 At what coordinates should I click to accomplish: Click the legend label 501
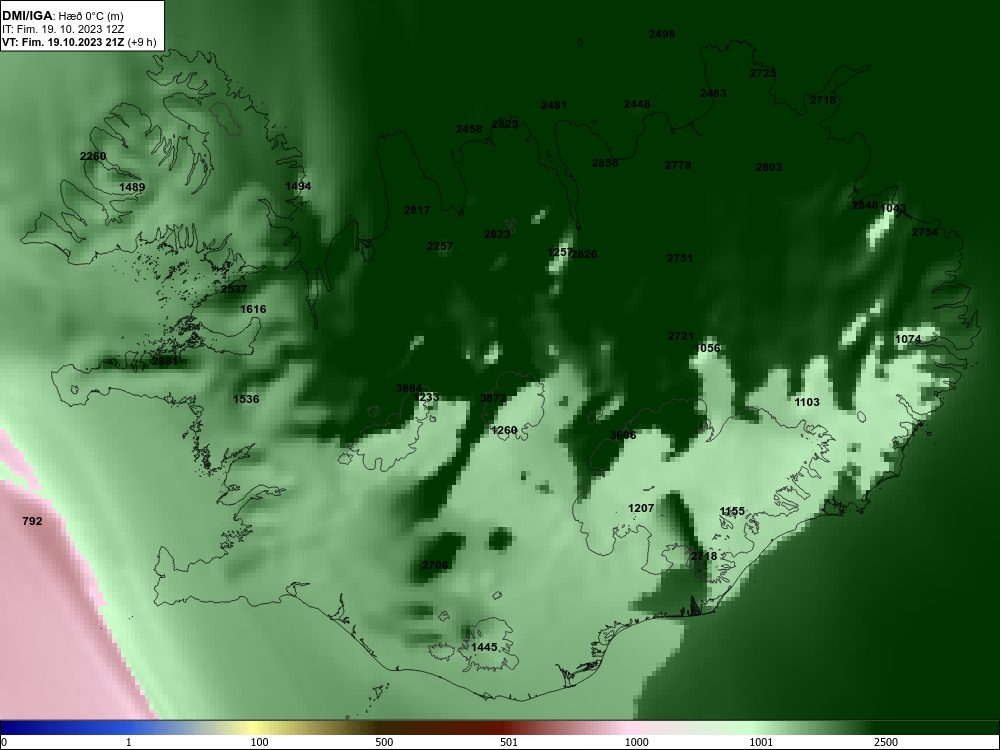click(x=509, y=742)
